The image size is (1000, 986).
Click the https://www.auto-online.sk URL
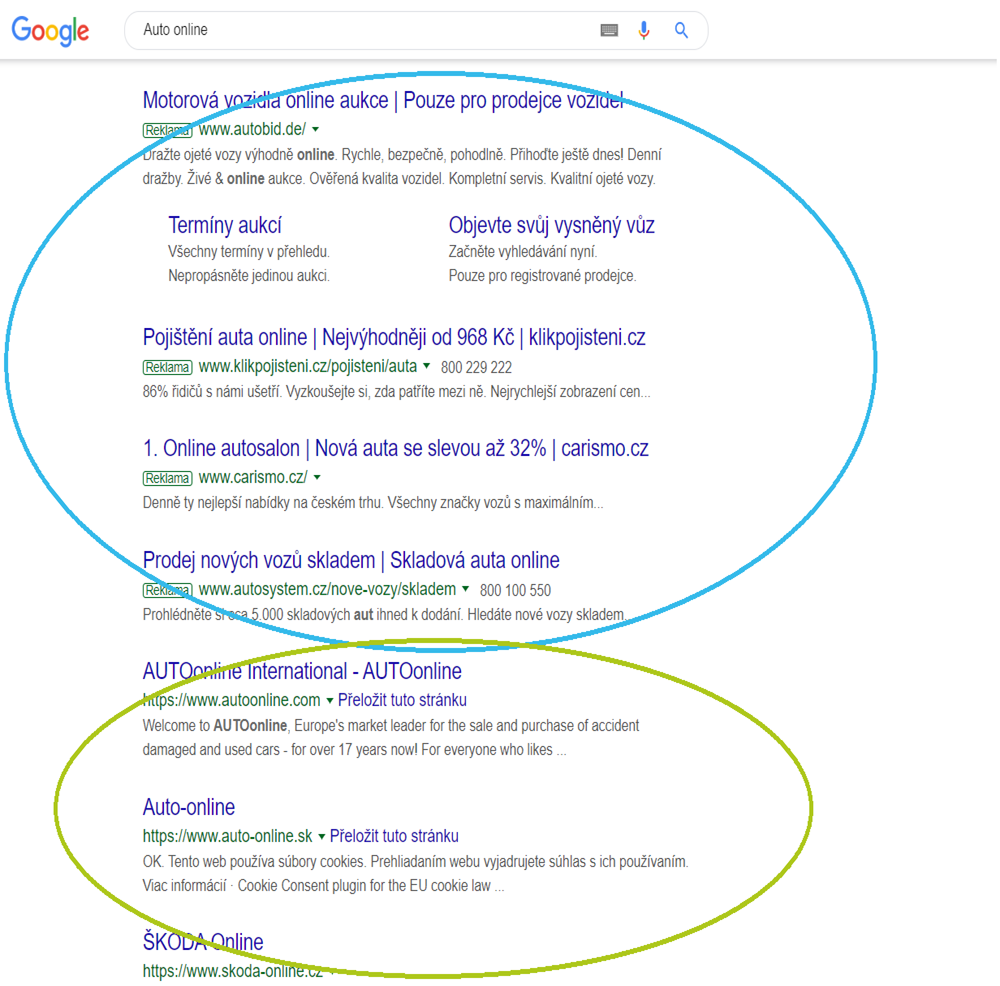click(228, 836)
